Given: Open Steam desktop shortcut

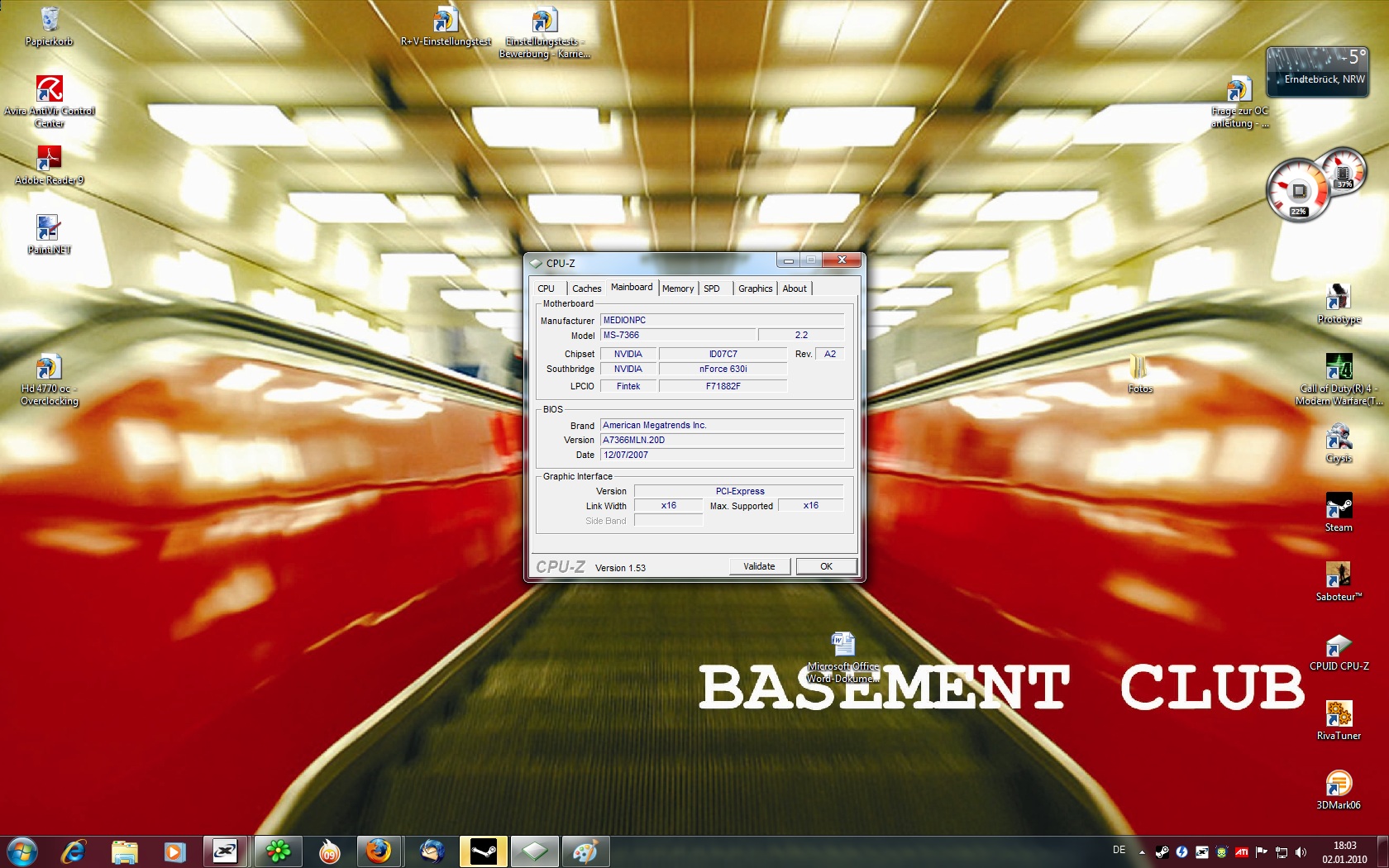Looking at the screenshot, I should click(x=1339, y=513).
